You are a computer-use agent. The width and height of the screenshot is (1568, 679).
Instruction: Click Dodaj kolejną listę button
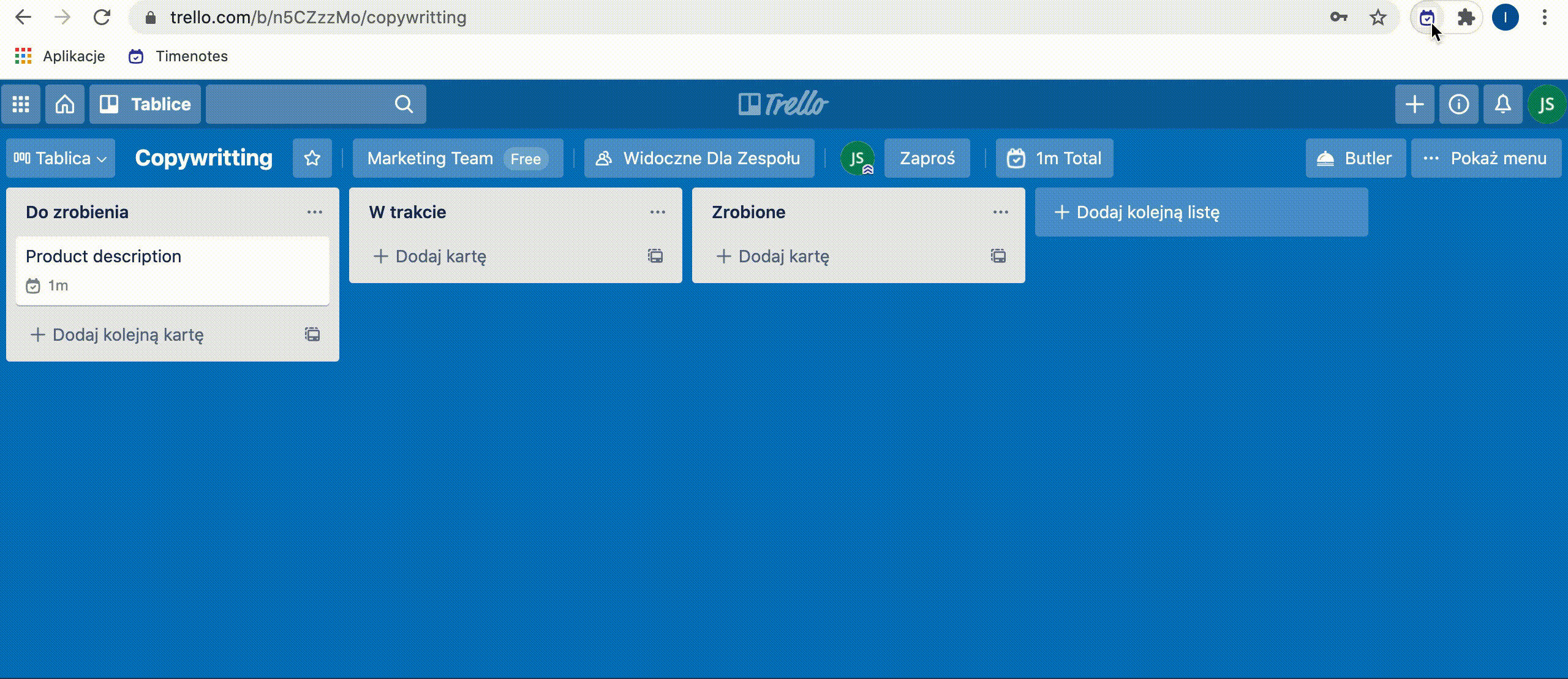1200,212
